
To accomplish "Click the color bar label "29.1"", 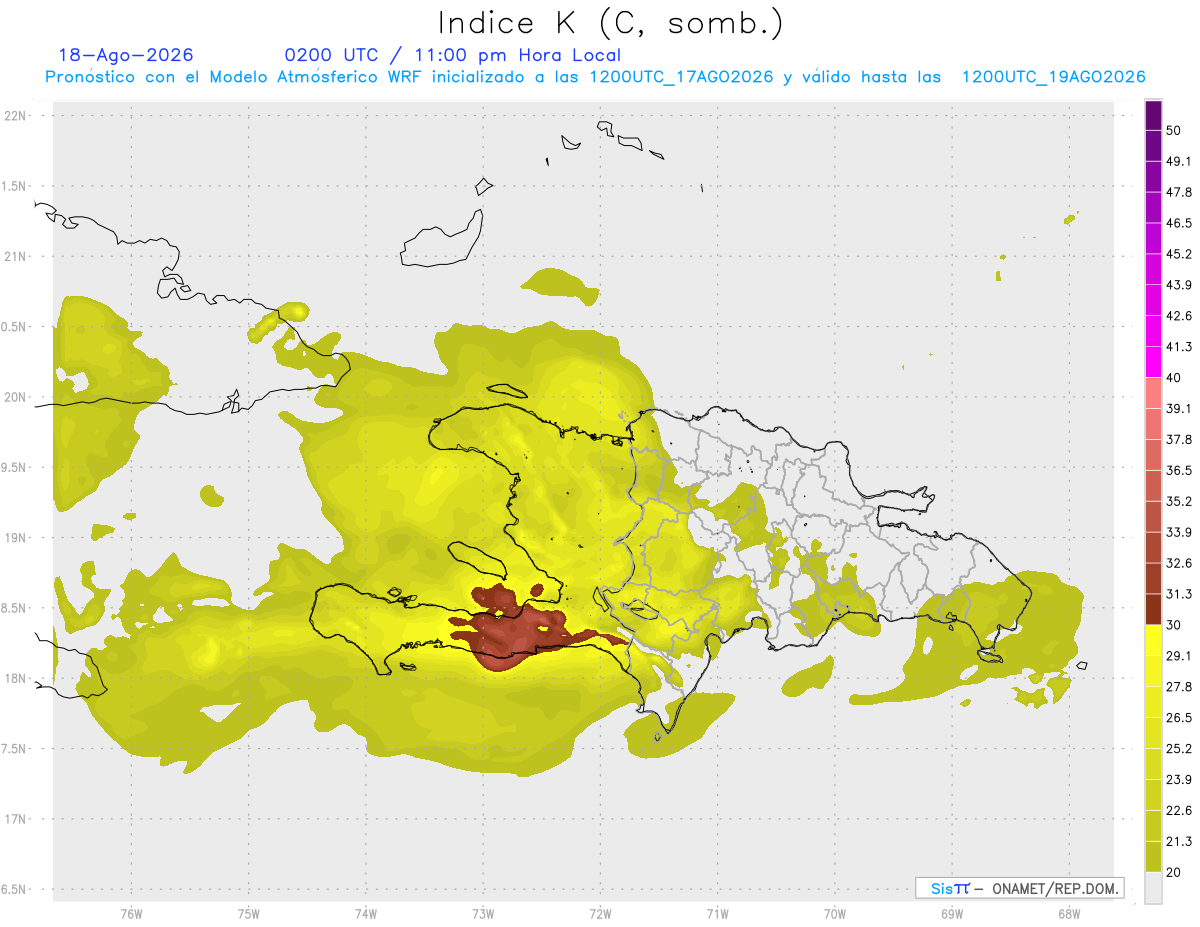I will 1179,656.
